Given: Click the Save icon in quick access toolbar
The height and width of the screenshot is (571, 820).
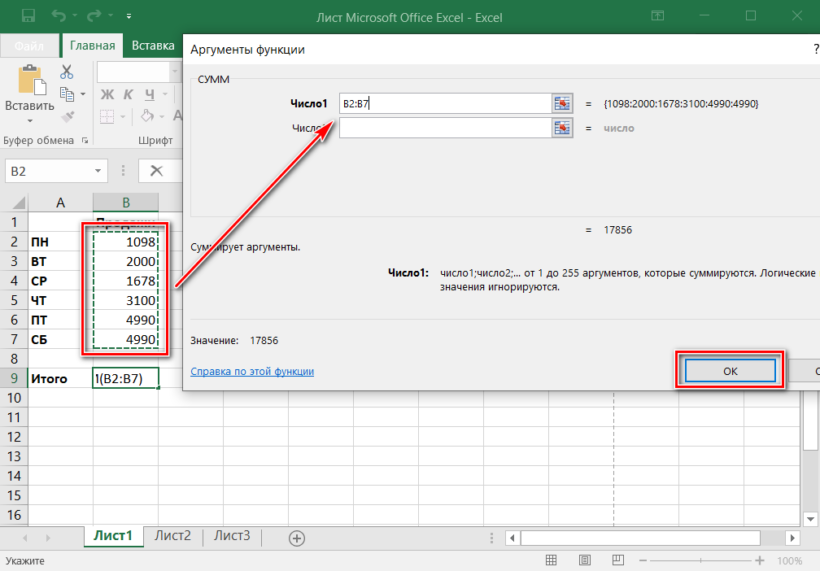Looking at the screenshot, I should point(28,16).
